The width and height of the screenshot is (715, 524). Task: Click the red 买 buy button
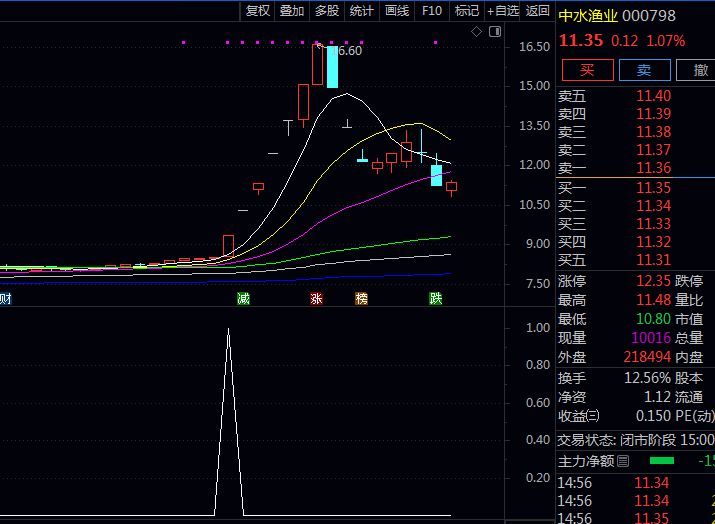(587, 70)
